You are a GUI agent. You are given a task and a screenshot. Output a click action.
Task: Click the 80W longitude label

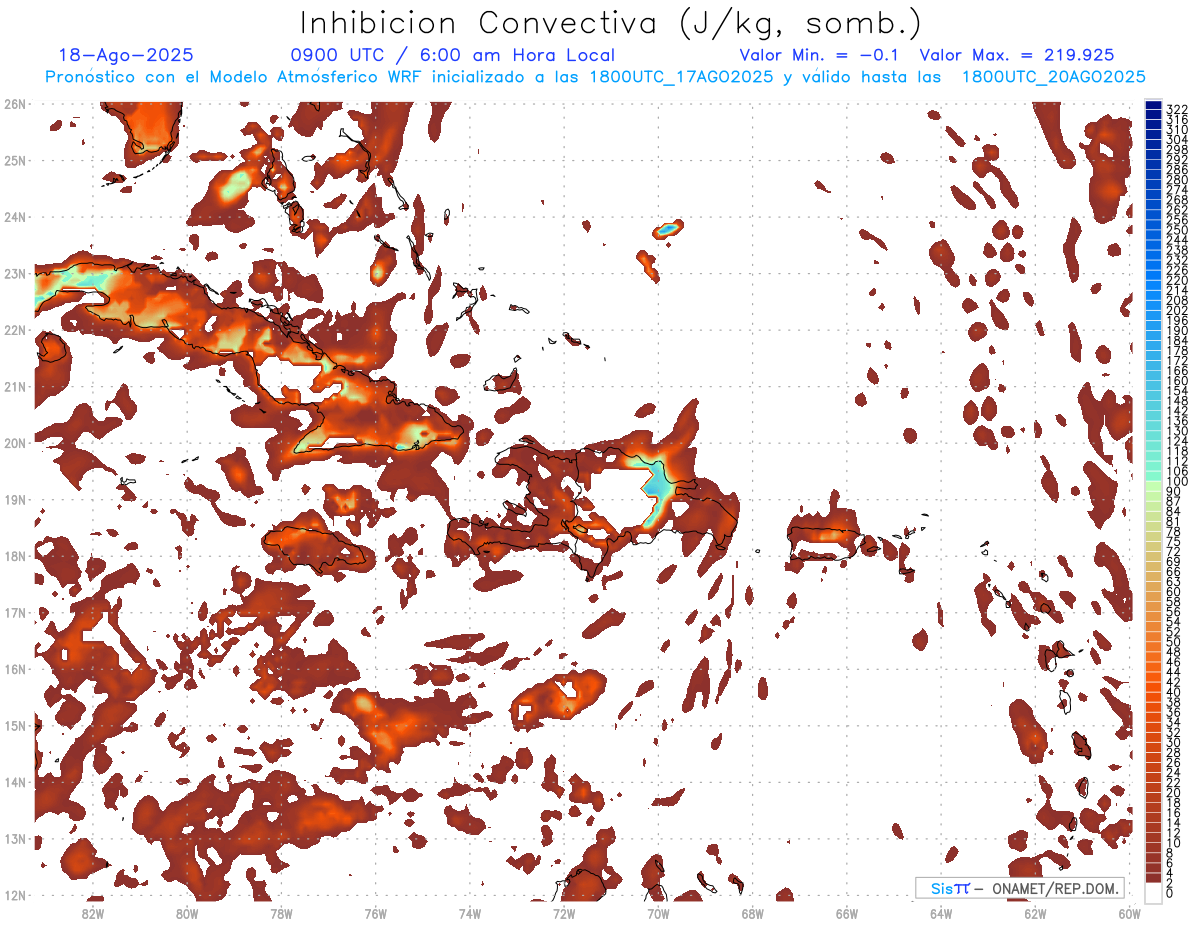187,913
